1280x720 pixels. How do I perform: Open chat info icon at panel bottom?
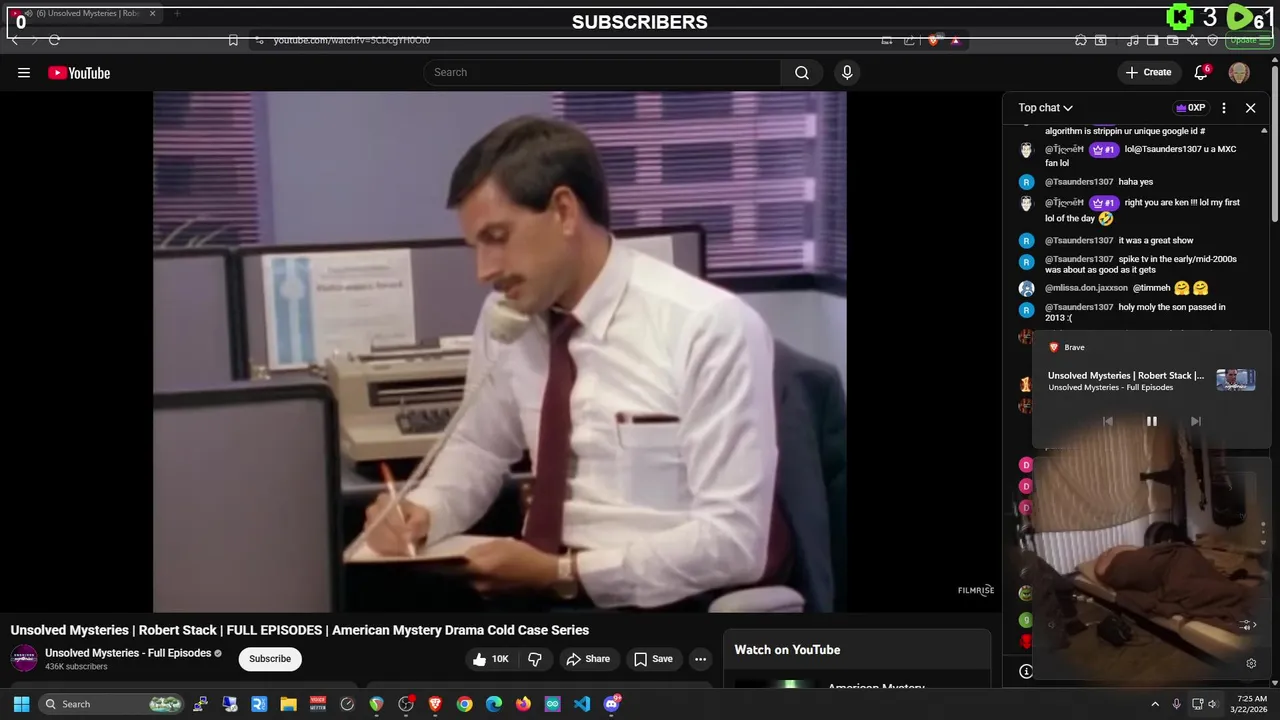pyautogui.click(x=1025, y=672)
